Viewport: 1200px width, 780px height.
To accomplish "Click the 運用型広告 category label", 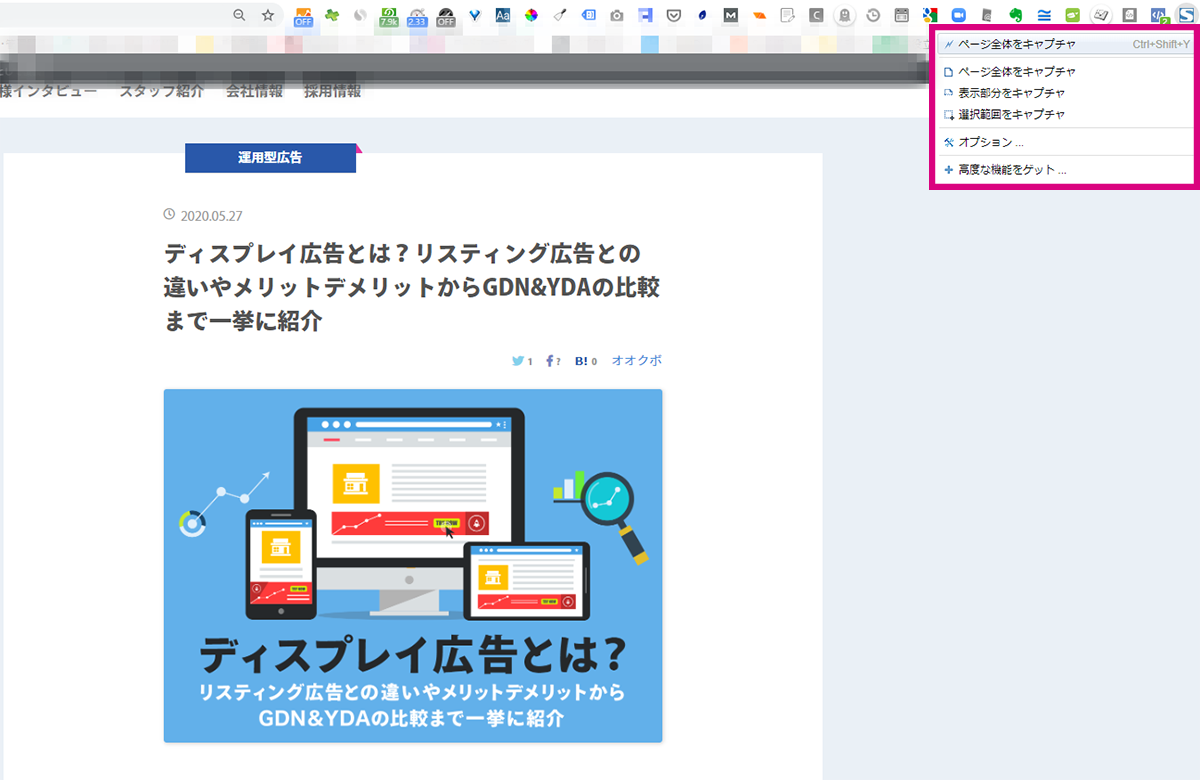I will 270,158.
